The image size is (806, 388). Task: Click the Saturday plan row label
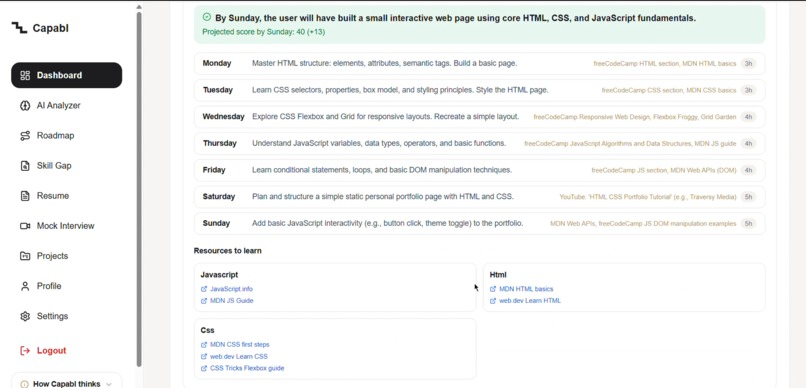point(218,197)
